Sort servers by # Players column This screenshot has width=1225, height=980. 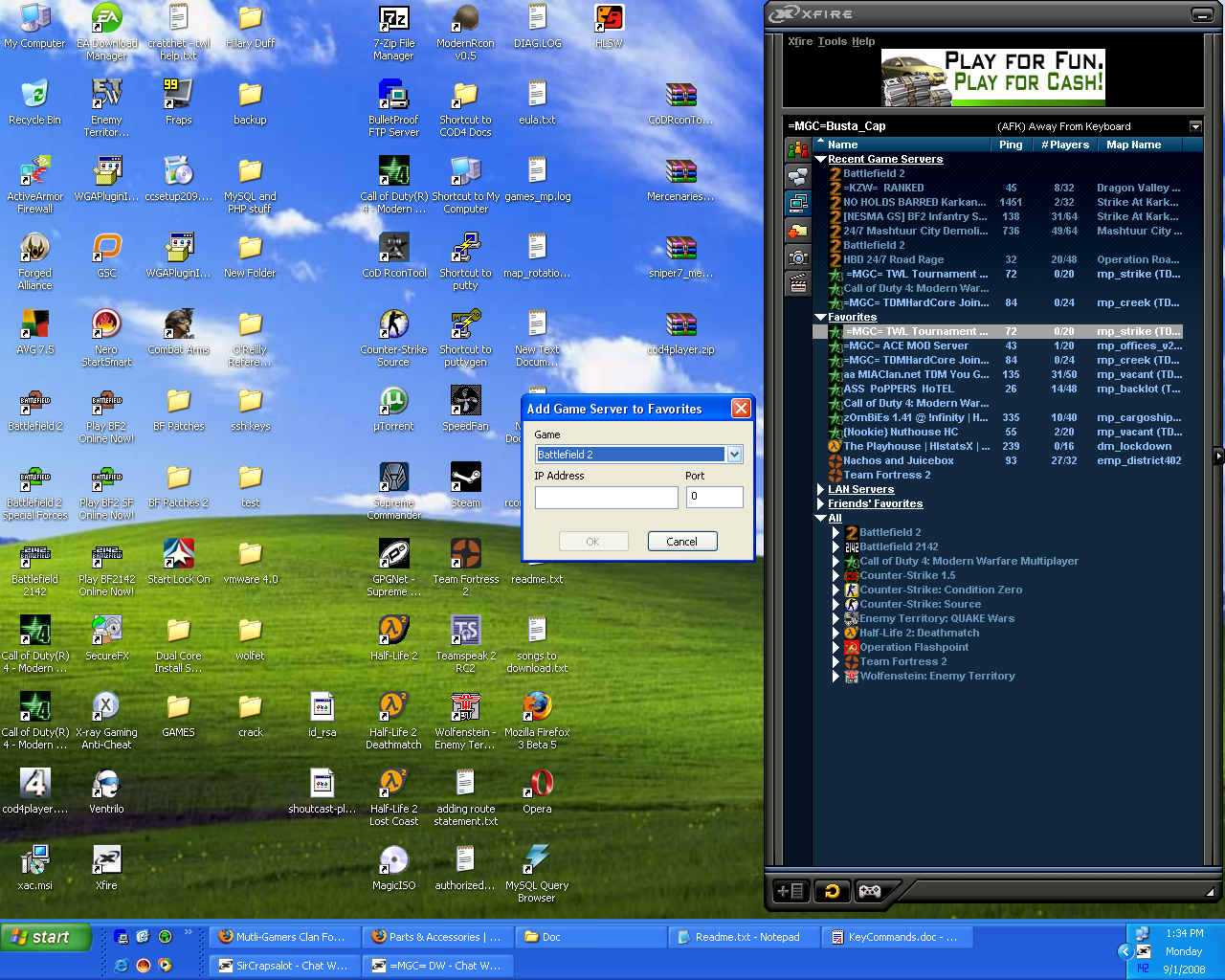(1065, 145)
